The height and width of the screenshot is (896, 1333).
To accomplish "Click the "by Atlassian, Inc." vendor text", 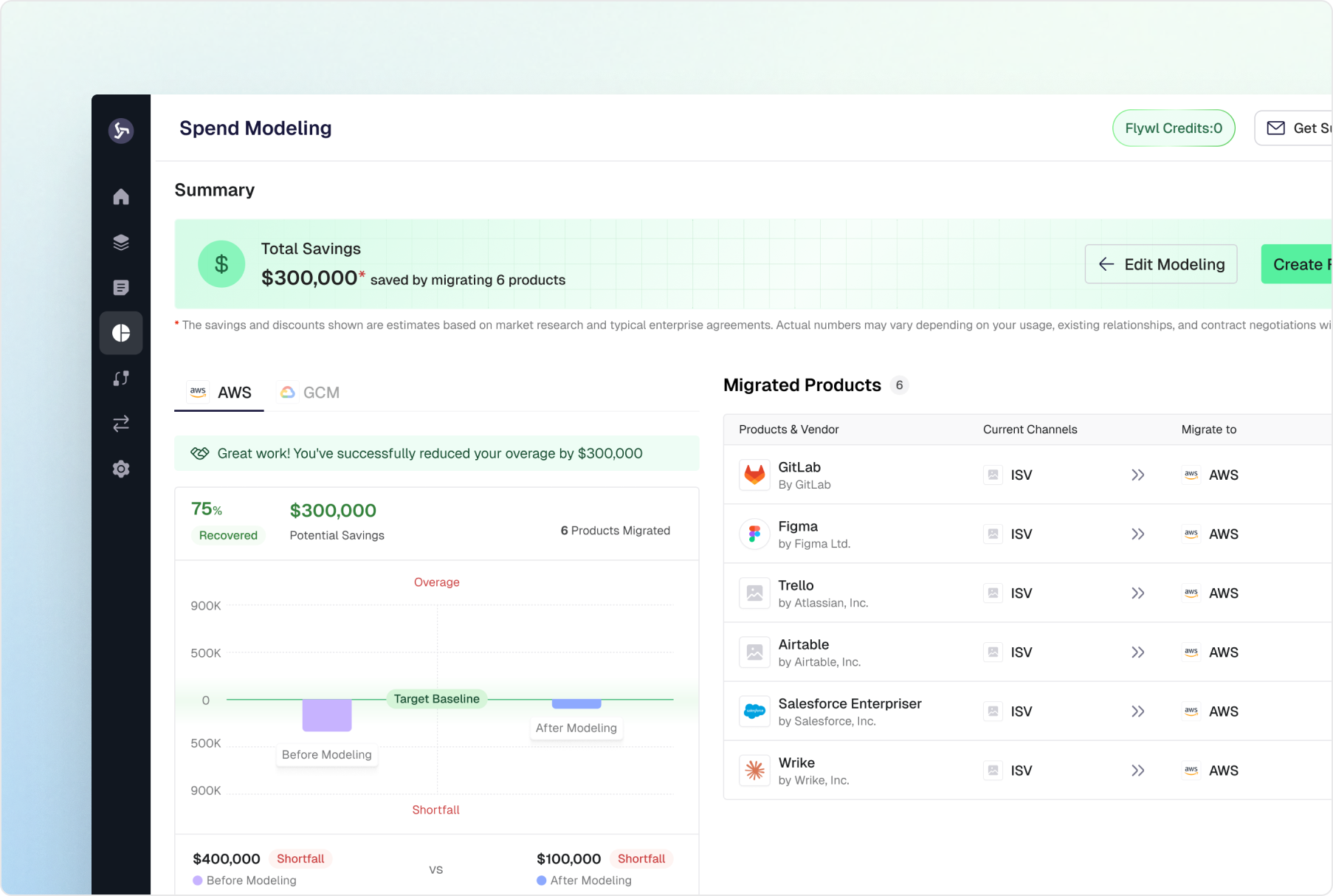I will (x=823, y=603).
